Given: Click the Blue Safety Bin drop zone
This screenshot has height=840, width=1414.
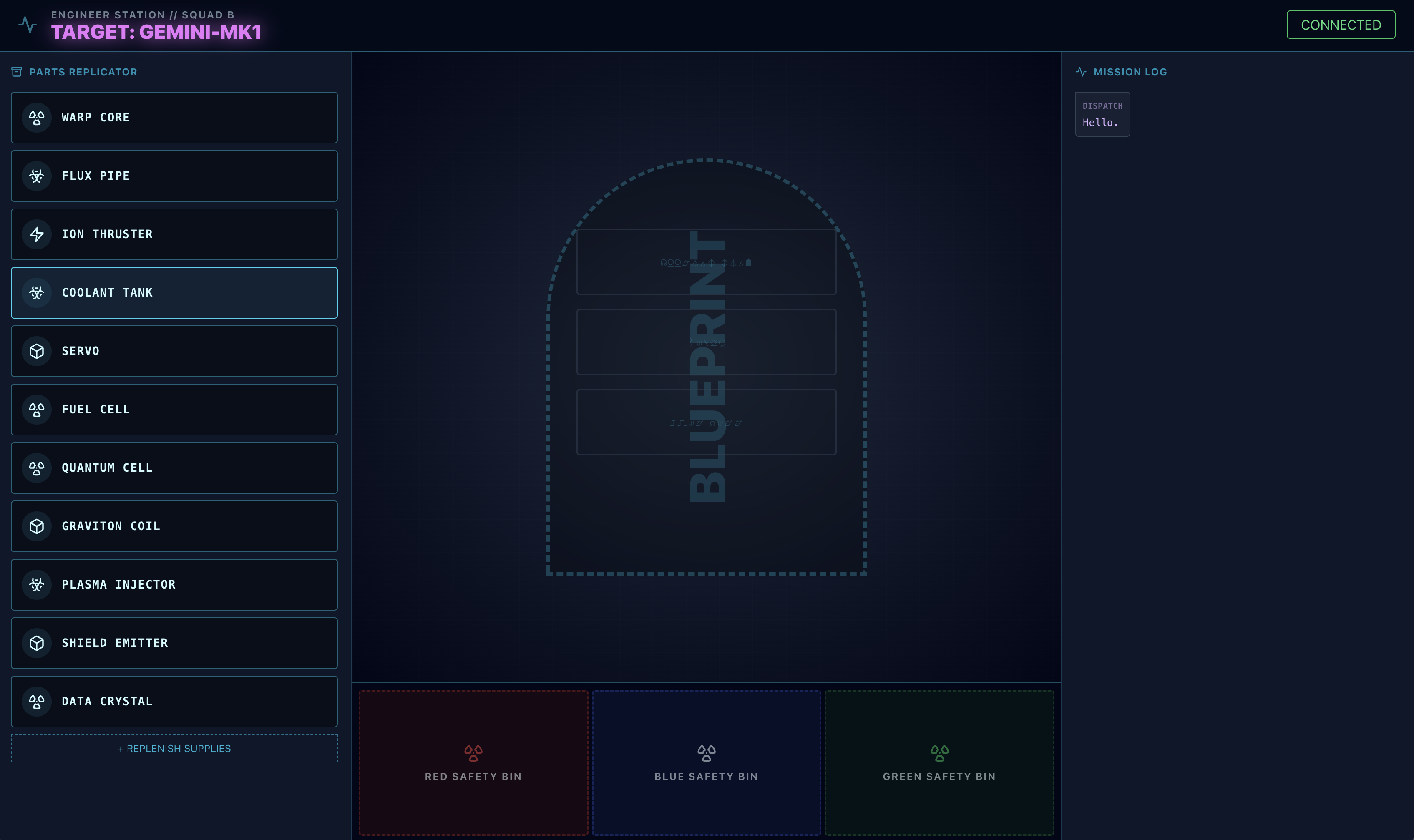Looking at the screenshot, I should (x=706, y=761).
